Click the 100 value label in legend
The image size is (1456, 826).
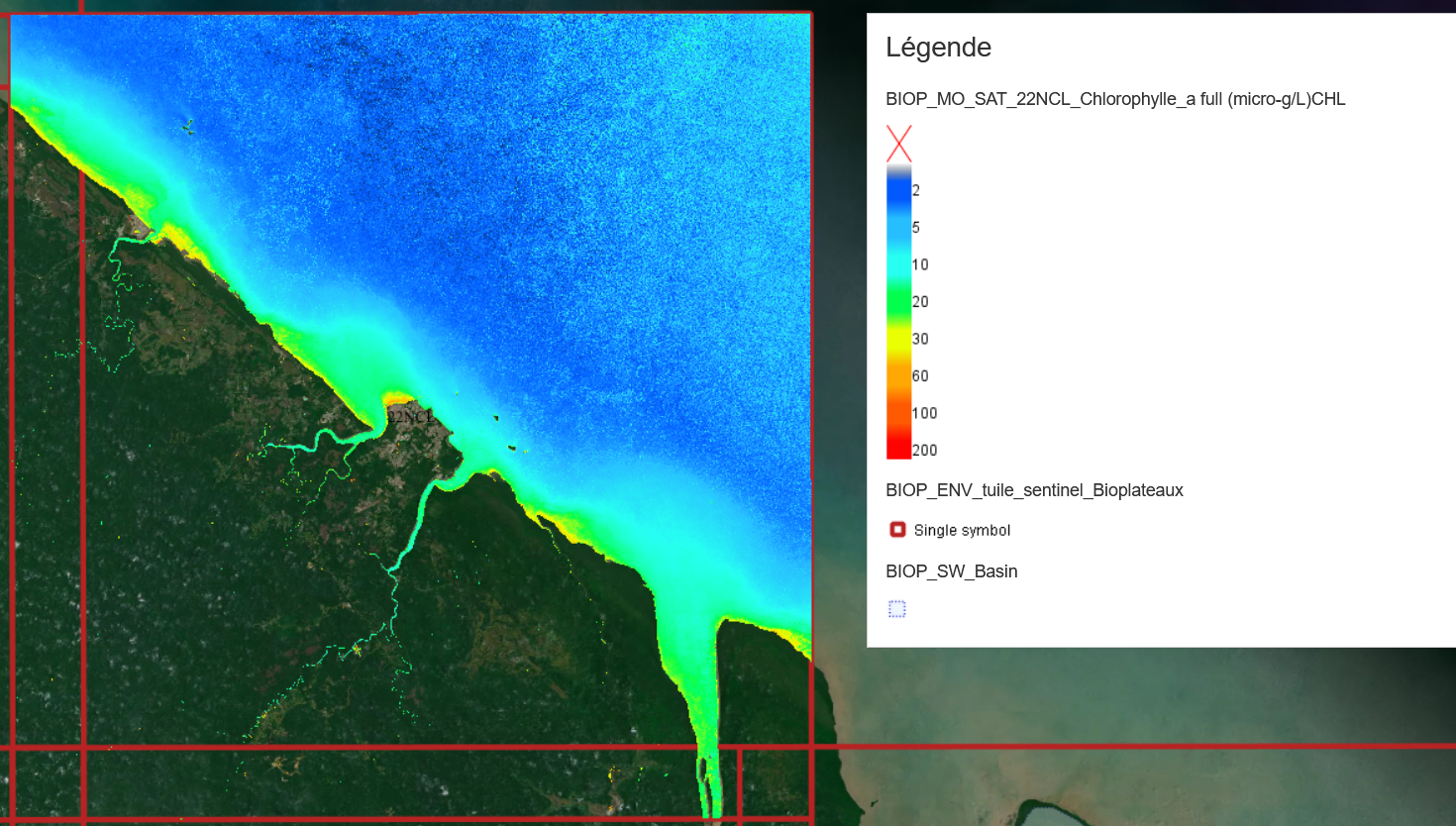[925, 413]
